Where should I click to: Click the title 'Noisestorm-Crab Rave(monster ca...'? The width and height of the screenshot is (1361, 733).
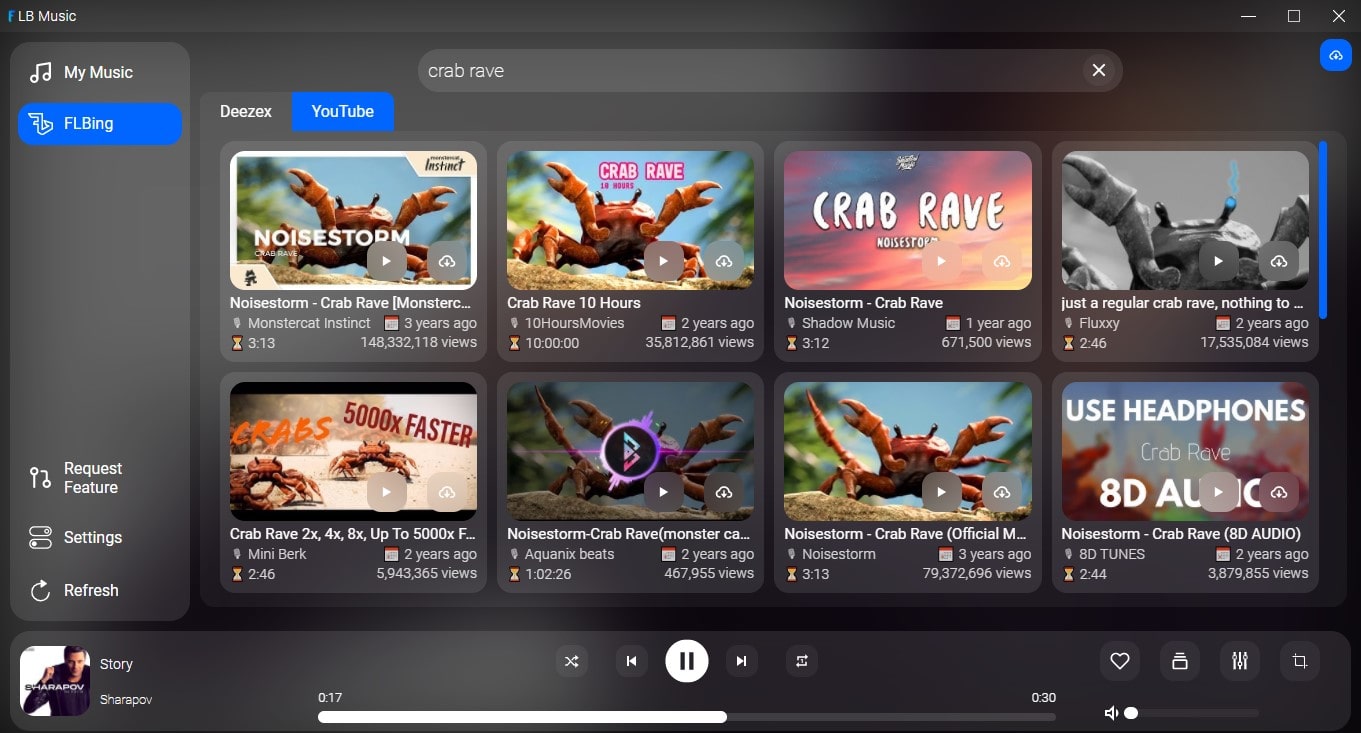[x=628, y=533]
